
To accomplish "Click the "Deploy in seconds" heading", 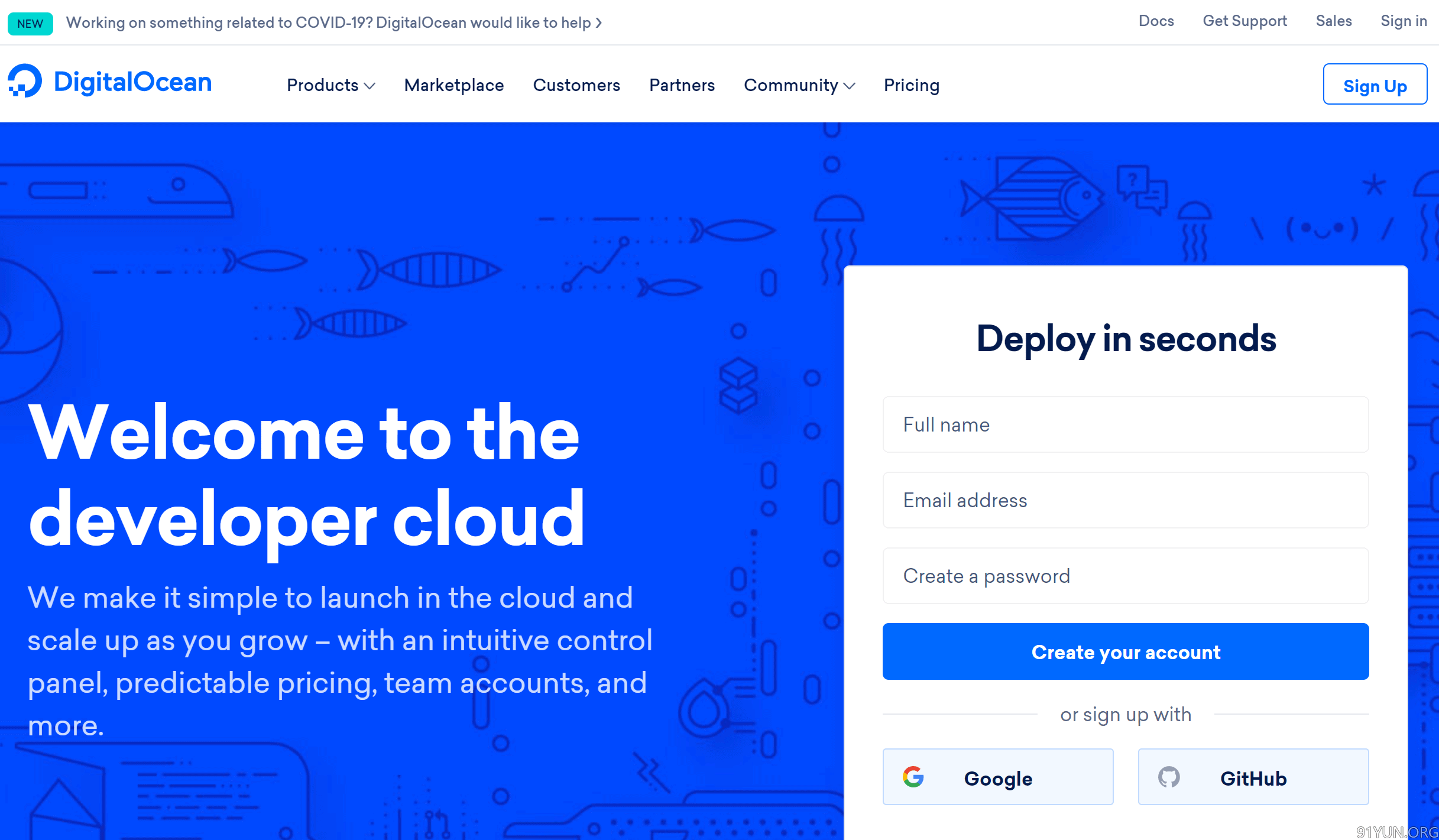I will pyautogui.click(x=1126, y=339).
